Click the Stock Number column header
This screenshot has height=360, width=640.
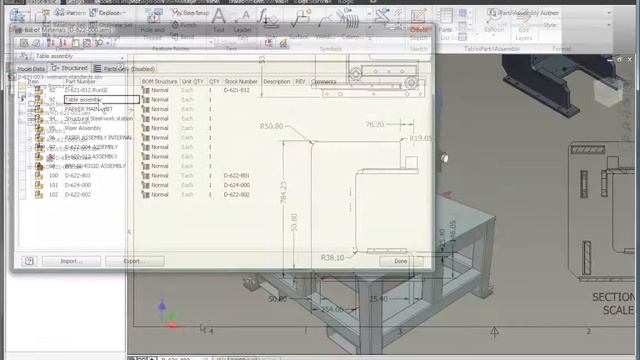point(241,82)
